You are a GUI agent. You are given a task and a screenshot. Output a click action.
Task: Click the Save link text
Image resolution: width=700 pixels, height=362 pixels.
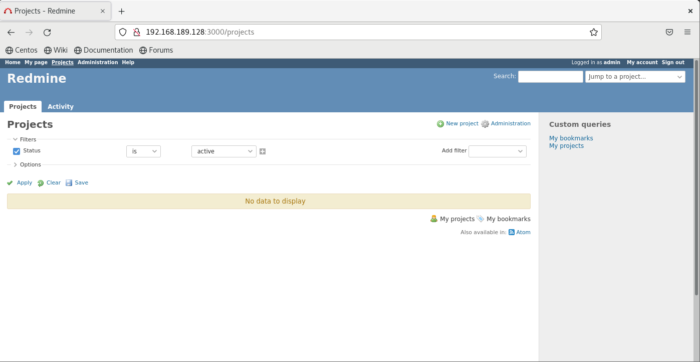(x=81, y=183)
